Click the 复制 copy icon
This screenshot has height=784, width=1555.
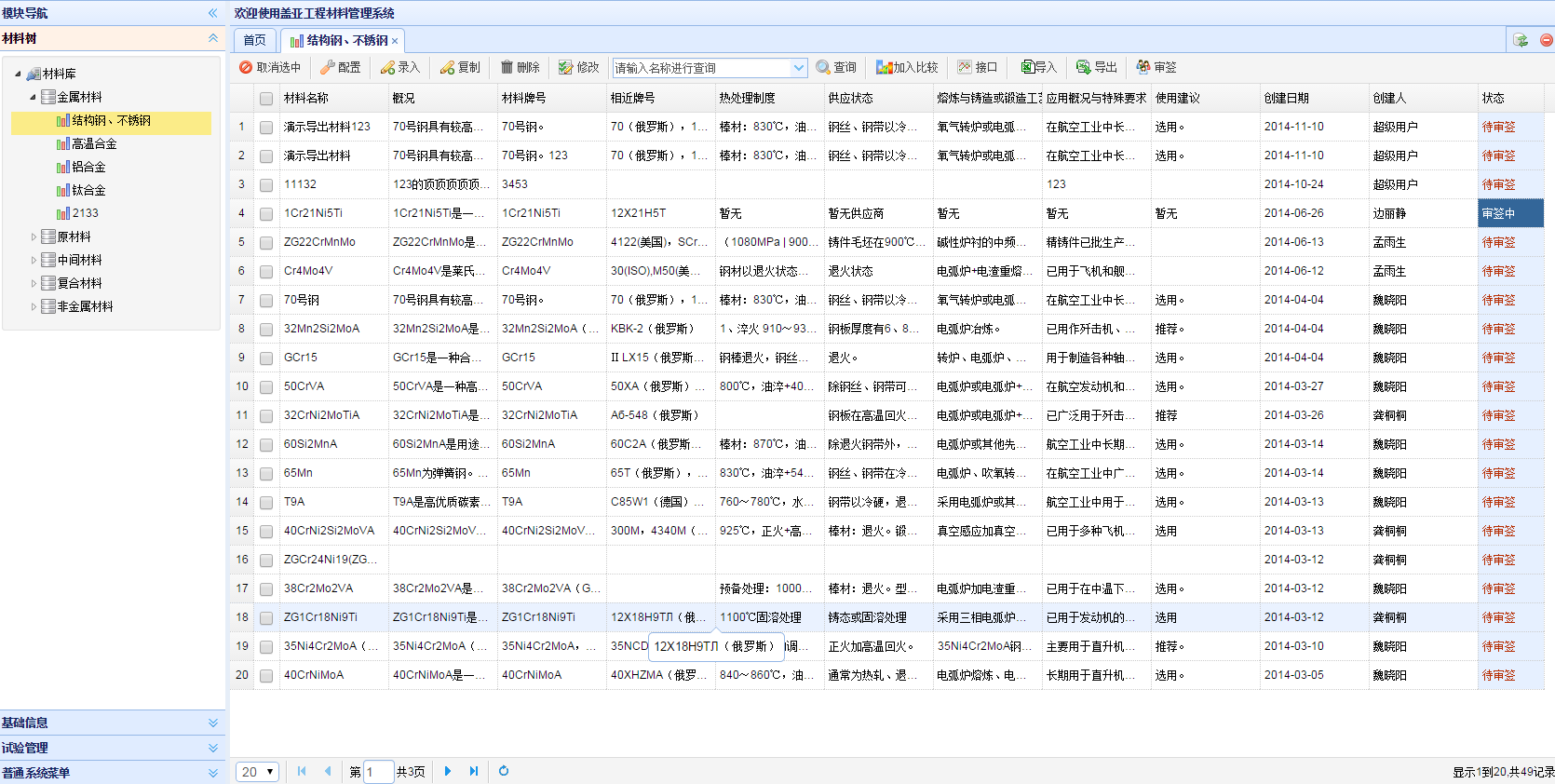coord(447,67)
